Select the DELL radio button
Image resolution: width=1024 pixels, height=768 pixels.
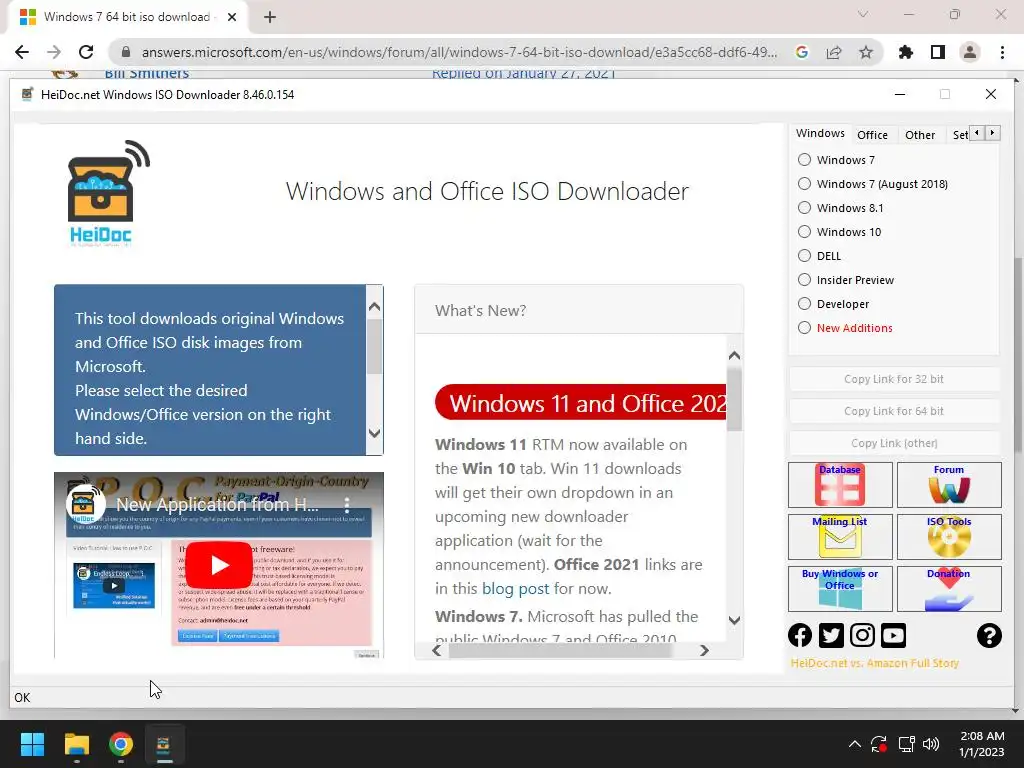coord(805,255)
